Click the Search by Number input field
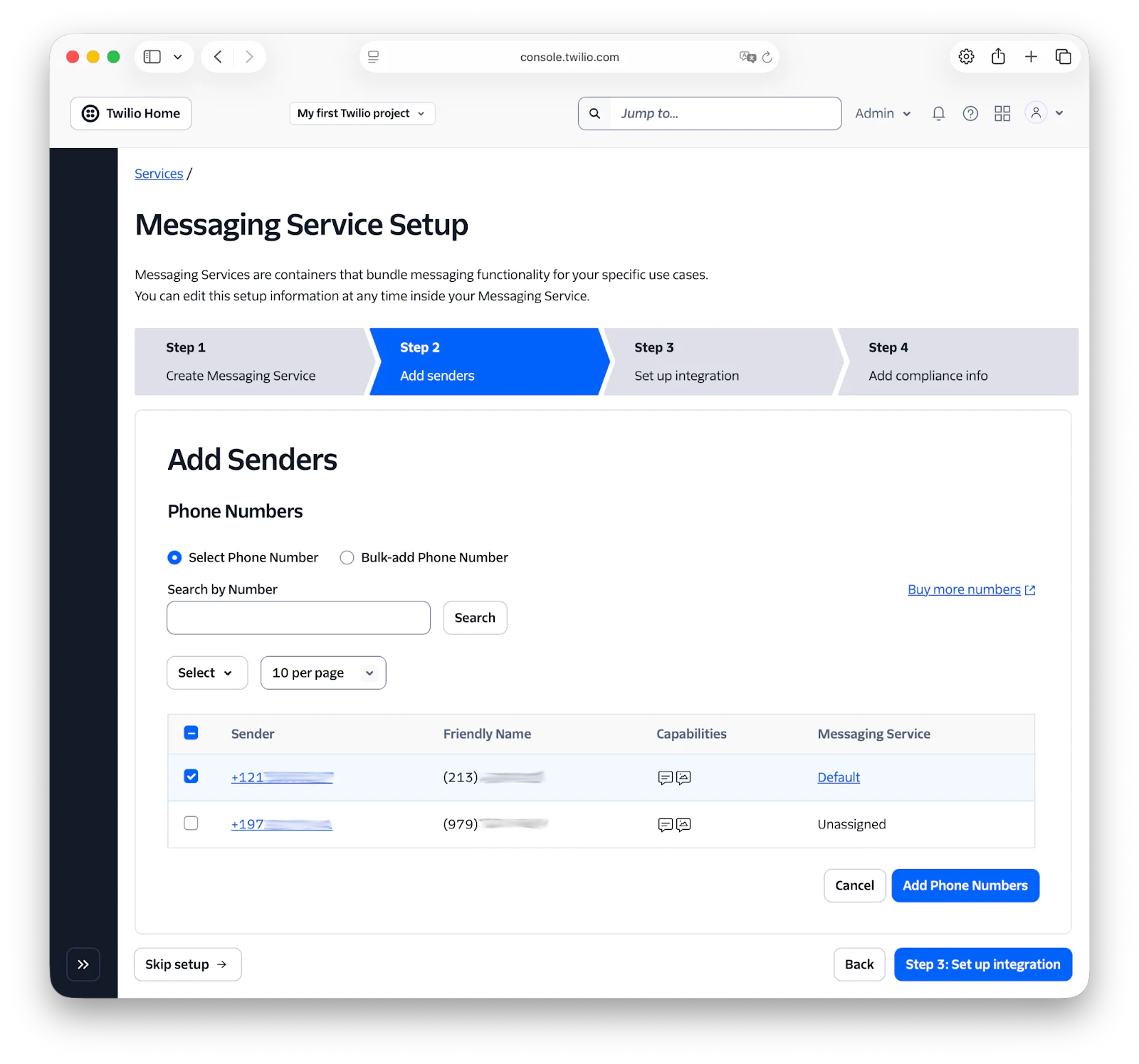This screenshot has width=1139, height=1064. 298,618
